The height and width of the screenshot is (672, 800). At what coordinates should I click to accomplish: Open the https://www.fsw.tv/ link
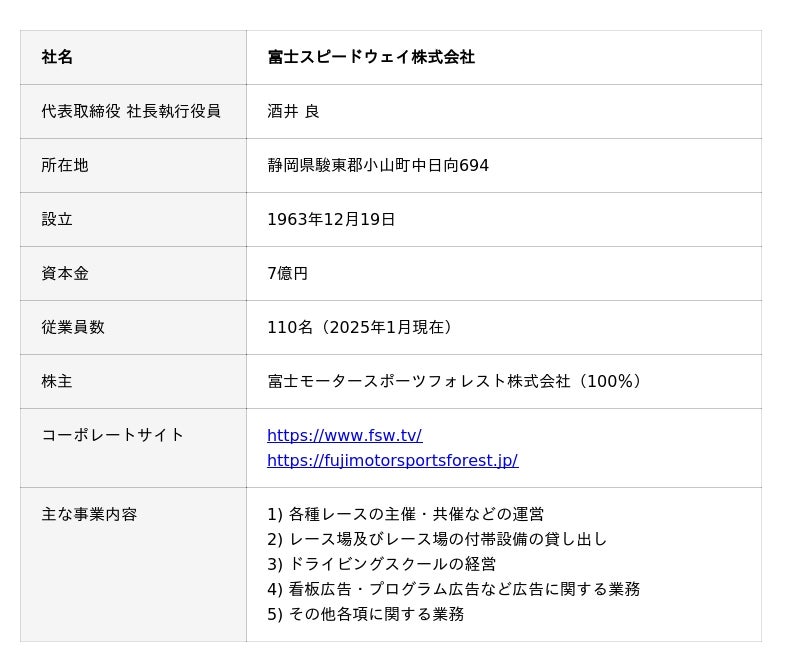(x=344, y=436)
